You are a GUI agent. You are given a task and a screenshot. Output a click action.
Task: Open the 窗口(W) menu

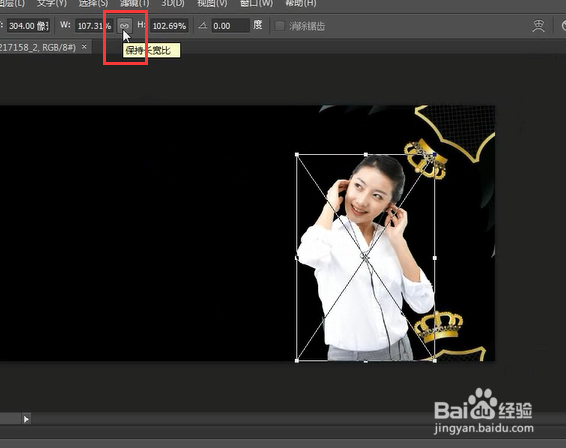(x=256, y=4)
